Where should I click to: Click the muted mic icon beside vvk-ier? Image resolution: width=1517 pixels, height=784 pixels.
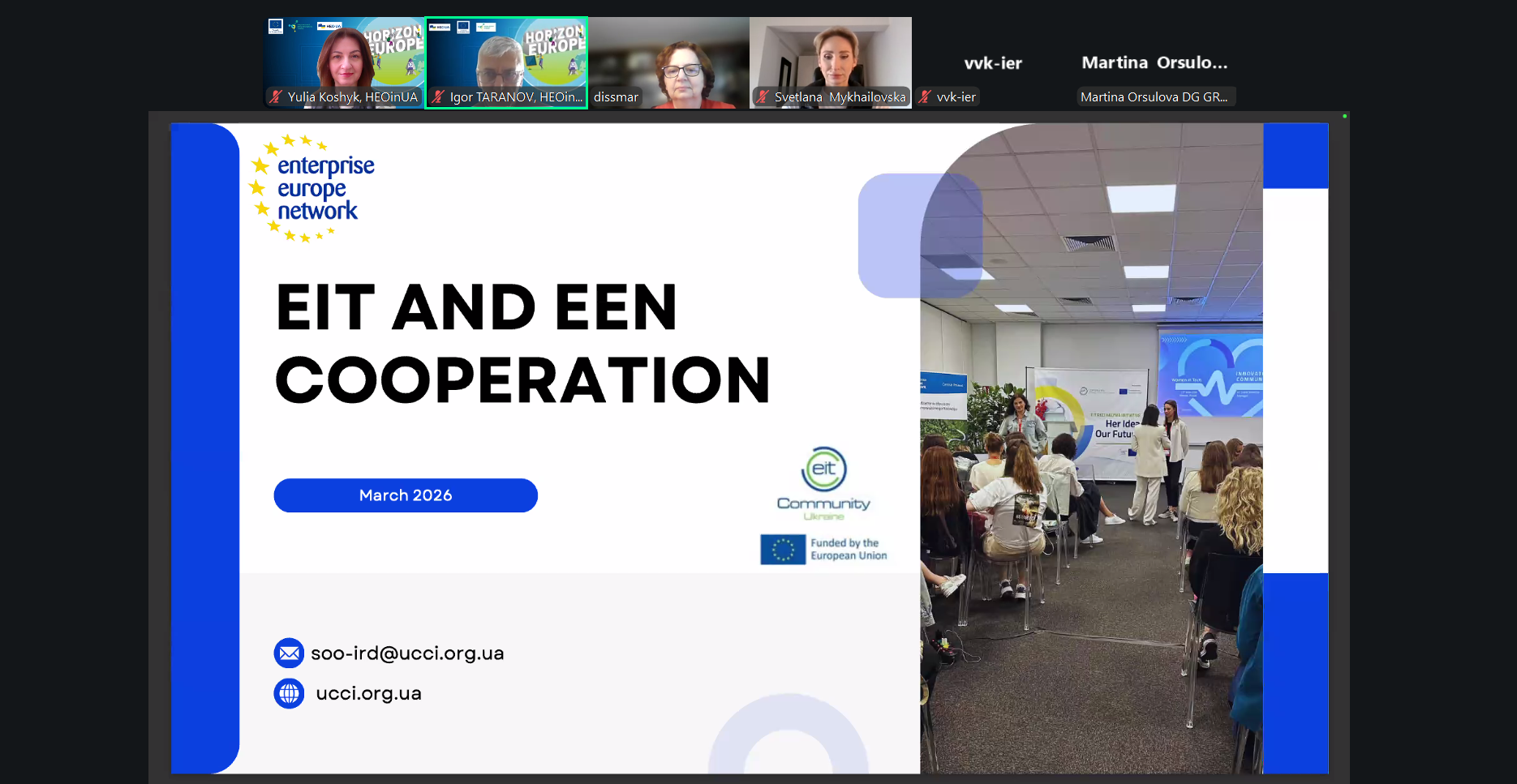925,97
